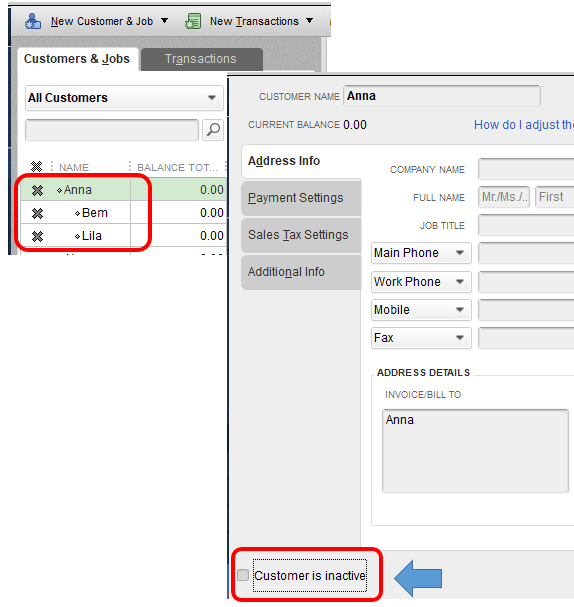Go to the Additional Info tab
The height and width of the screenshot is (607, 574).
[301, 272]
